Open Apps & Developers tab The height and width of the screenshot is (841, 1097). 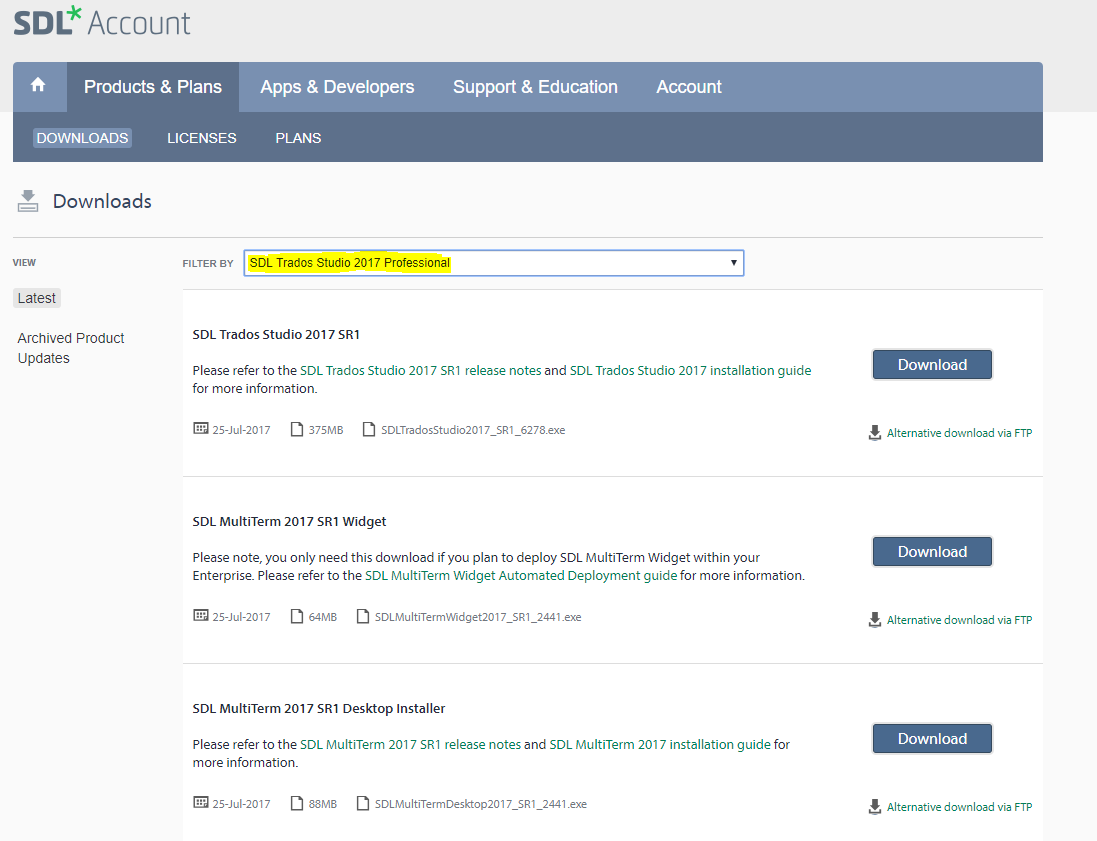pos(337,87)
